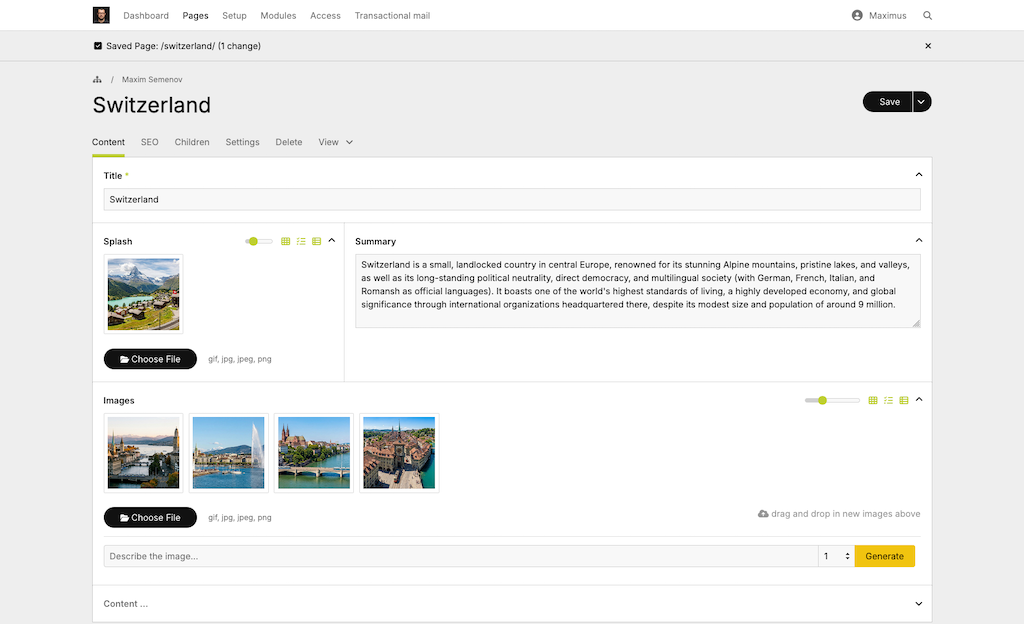Switch to the SEO tab
Screen dimensions: 1024x624
pos(149,142)
